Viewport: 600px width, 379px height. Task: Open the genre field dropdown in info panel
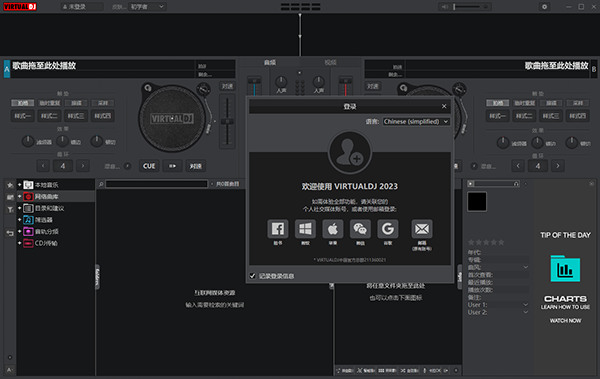pyautogui.click(x=525, y=267)
